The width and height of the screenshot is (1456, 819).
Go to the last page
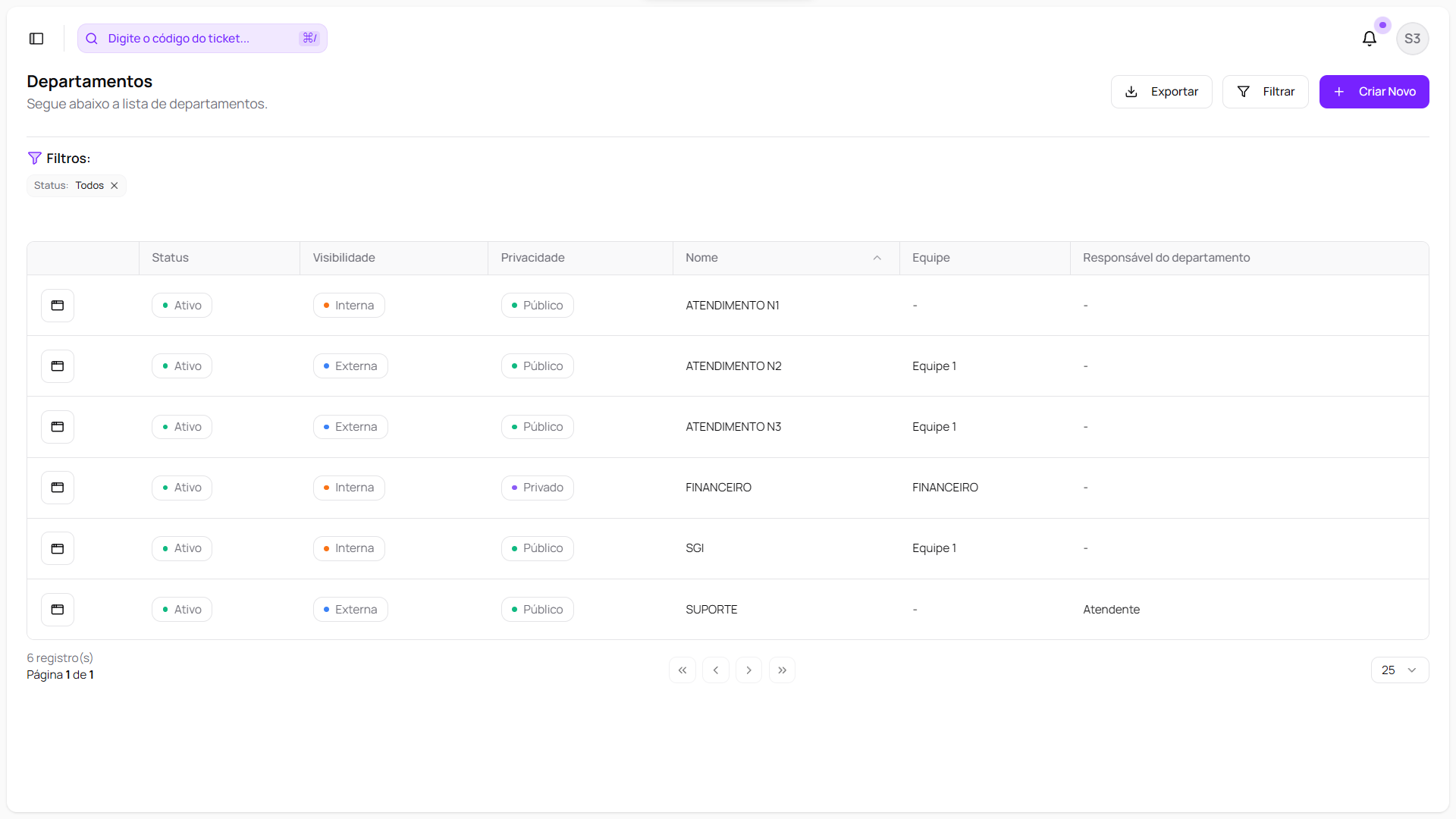[782, 670]
